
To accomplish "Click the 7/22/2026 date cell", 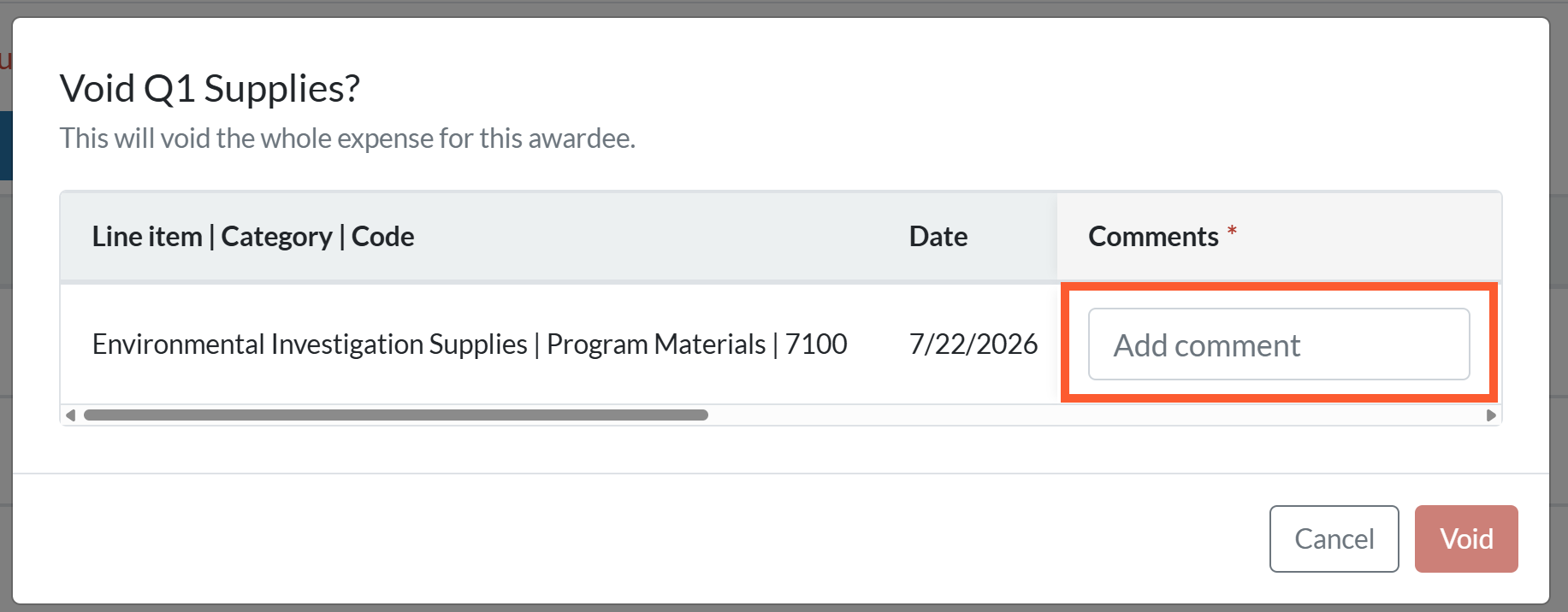I will [973, 344].
